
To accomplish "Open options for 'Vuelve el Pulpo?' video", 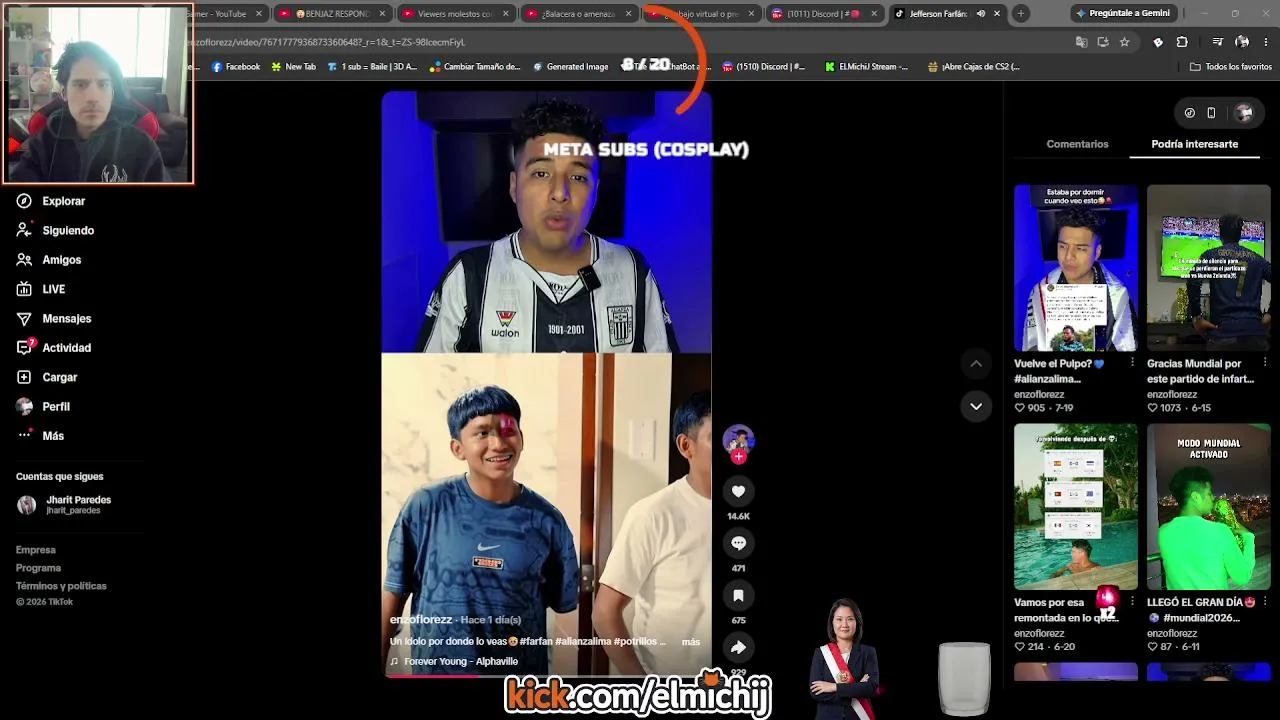I will [x=1132, y=362].
